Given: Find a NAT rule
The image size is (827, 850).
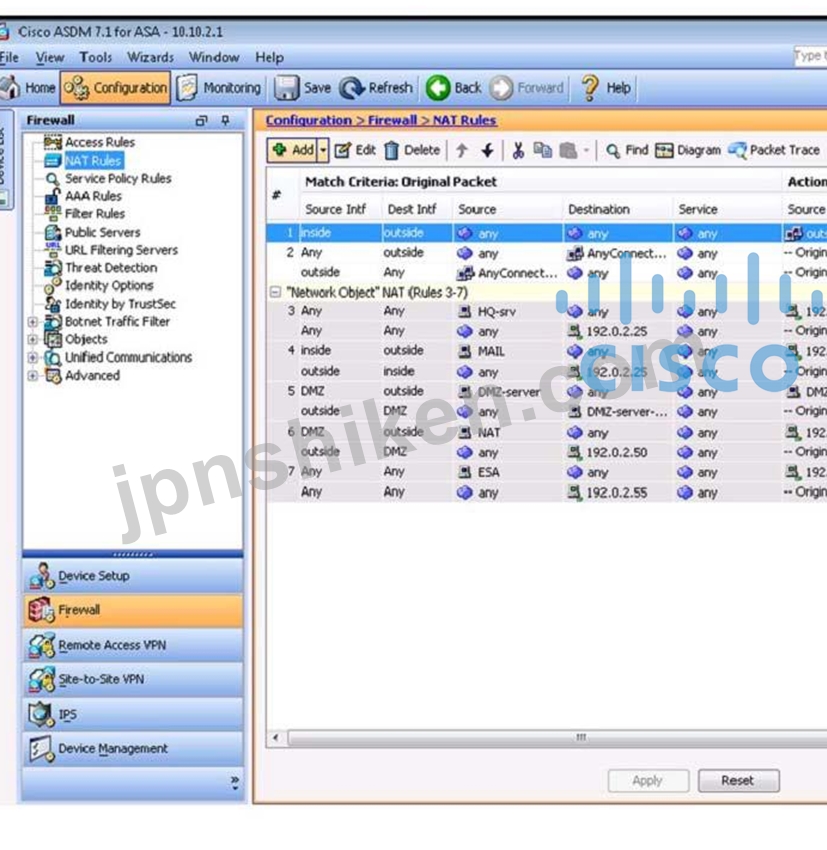Looking at the screenshot, I should pyautogui.click(x=626, y=150).
